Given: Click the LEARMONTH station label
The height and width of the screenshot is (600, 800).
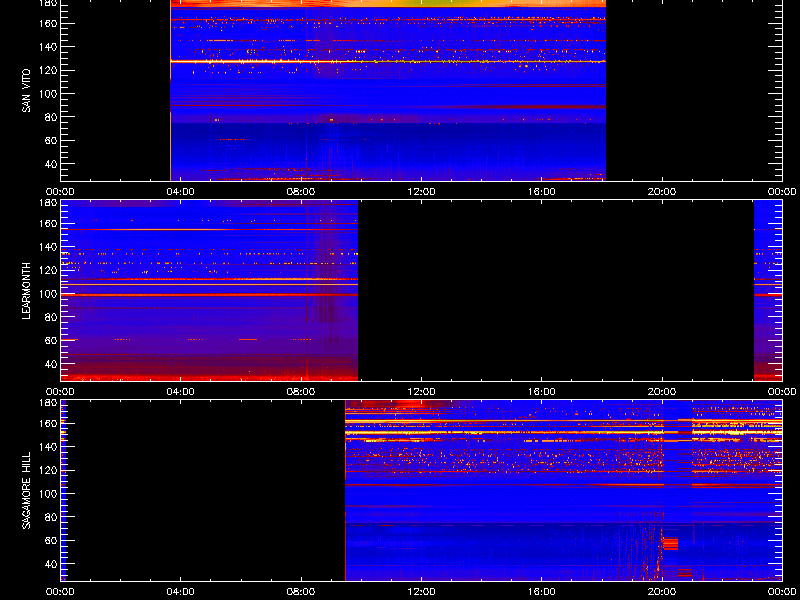Looking at the screenshot, I should pos(26,291).
